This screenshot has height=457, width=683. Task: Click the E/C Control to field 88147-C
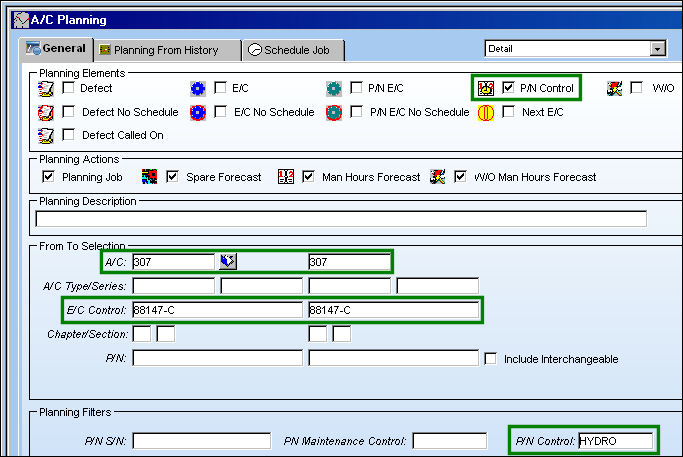394,310
